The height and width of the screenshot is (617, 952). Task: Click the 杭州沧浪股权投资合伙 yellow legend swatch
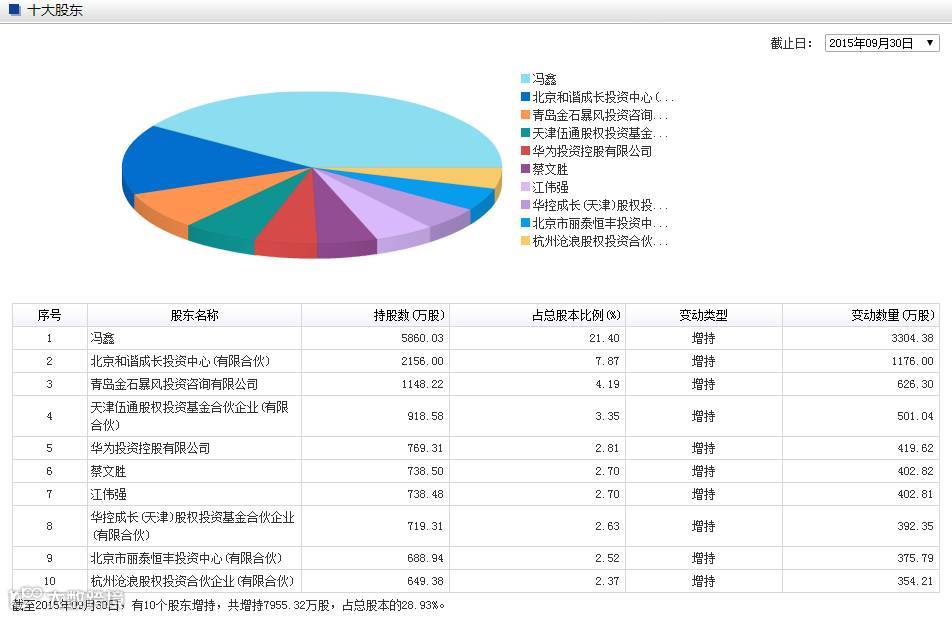pos(525,241)
